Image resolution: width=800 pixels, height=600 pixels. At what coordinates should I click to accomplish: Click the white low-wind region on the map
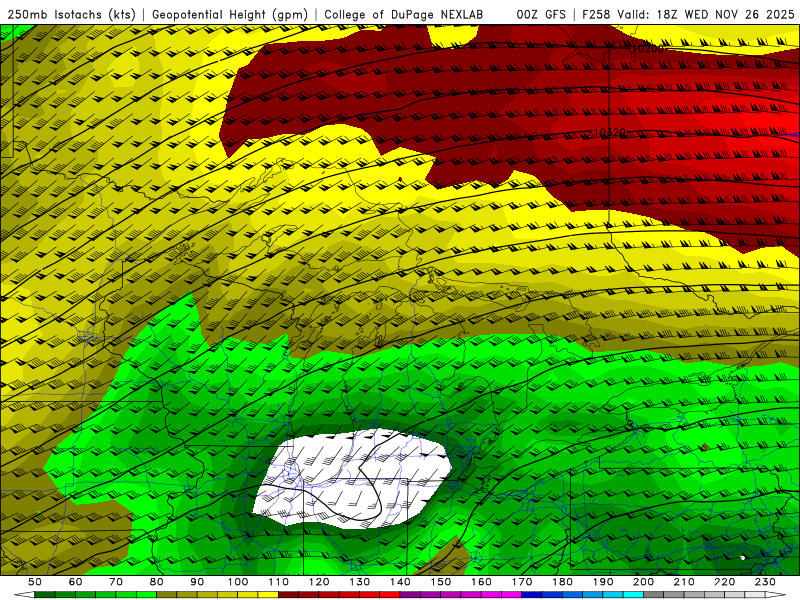pos(352,480)
